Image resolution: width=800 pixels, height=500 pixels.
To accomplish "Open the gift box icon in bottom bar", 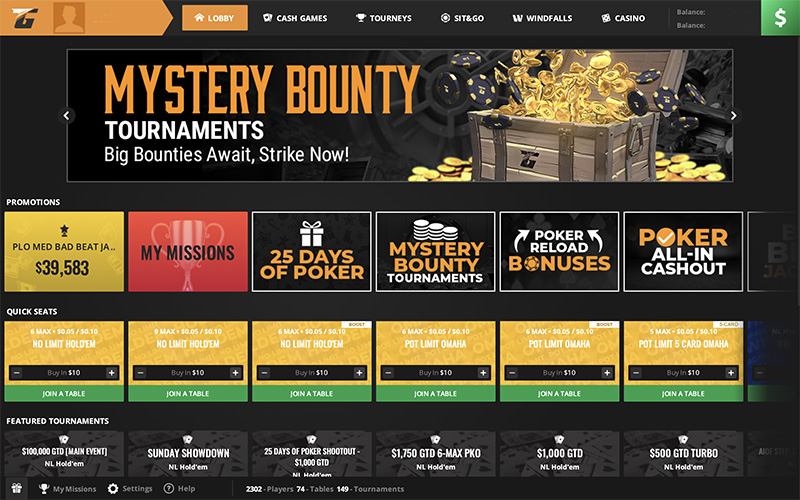I will pos(17,488).
